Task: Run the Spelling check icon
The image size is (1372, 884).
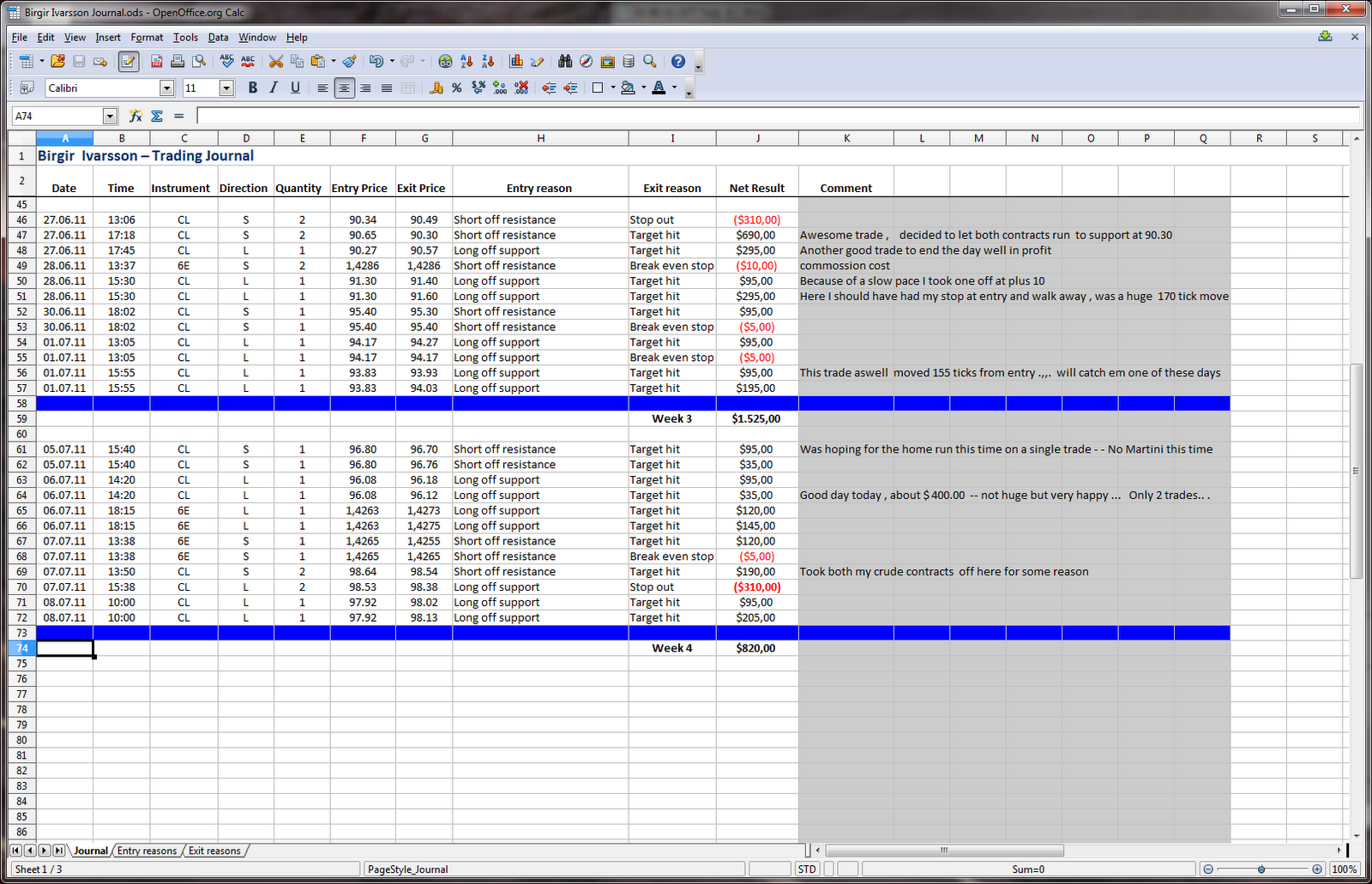Action: pyautogui.click(x=226, y=61)
